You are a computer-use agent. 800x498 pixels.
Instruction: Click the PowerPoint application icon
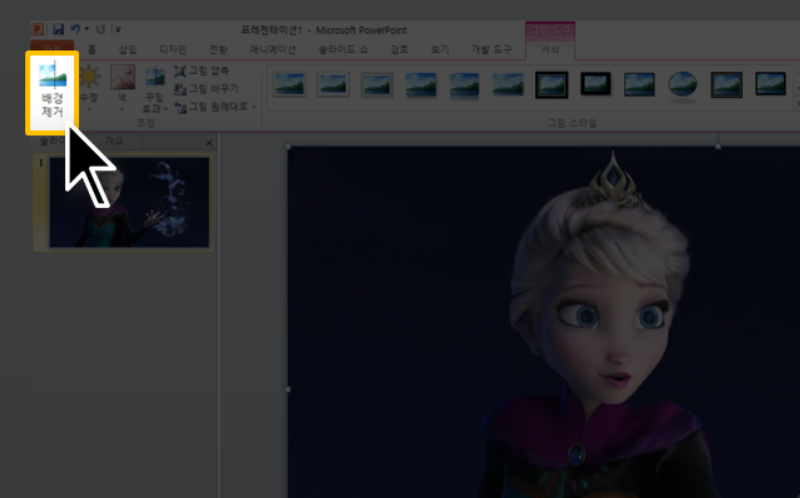coord(38,29)
